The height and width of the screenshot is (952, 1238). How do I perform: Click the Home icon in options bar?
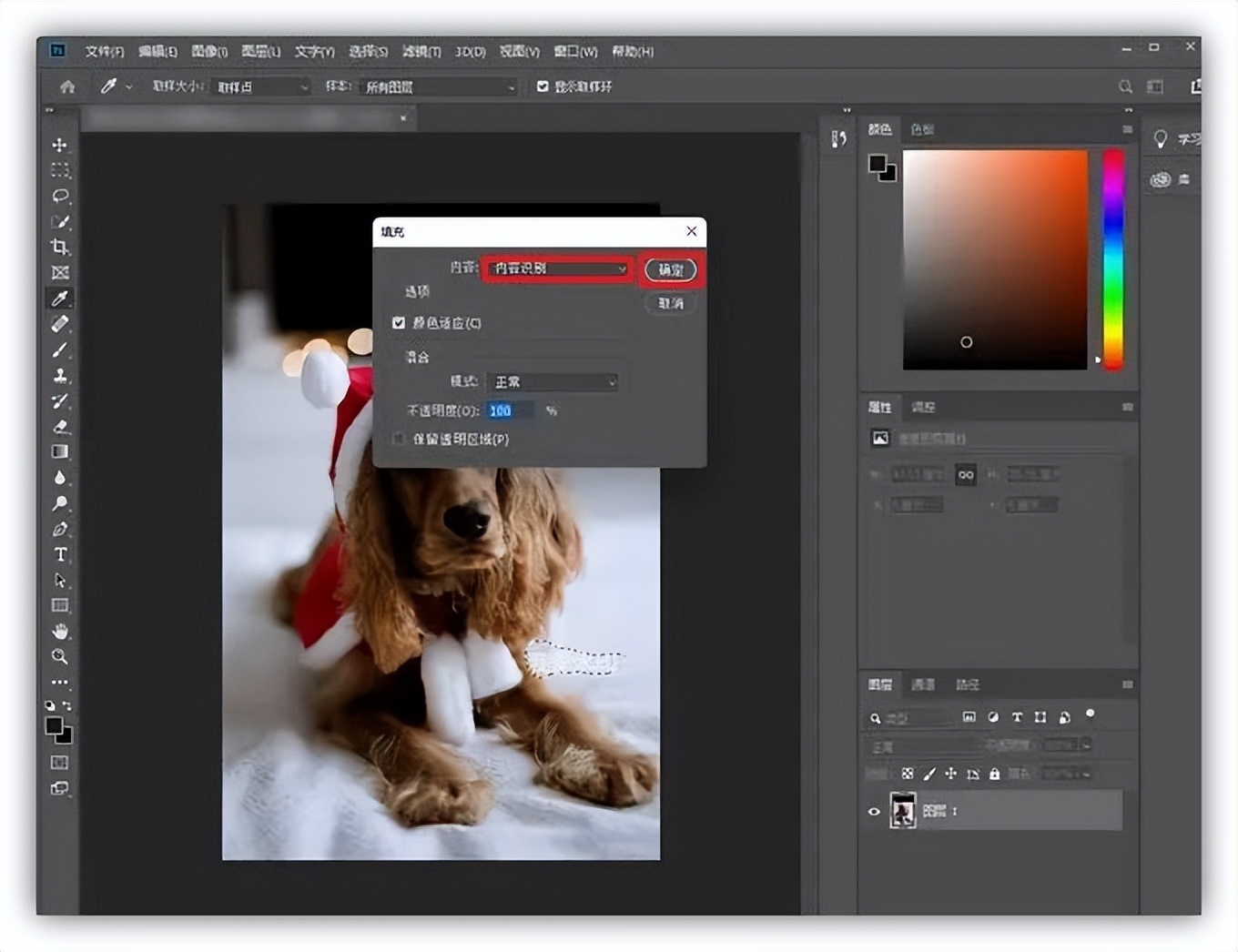pyautogui.click(x=67, y=86)
